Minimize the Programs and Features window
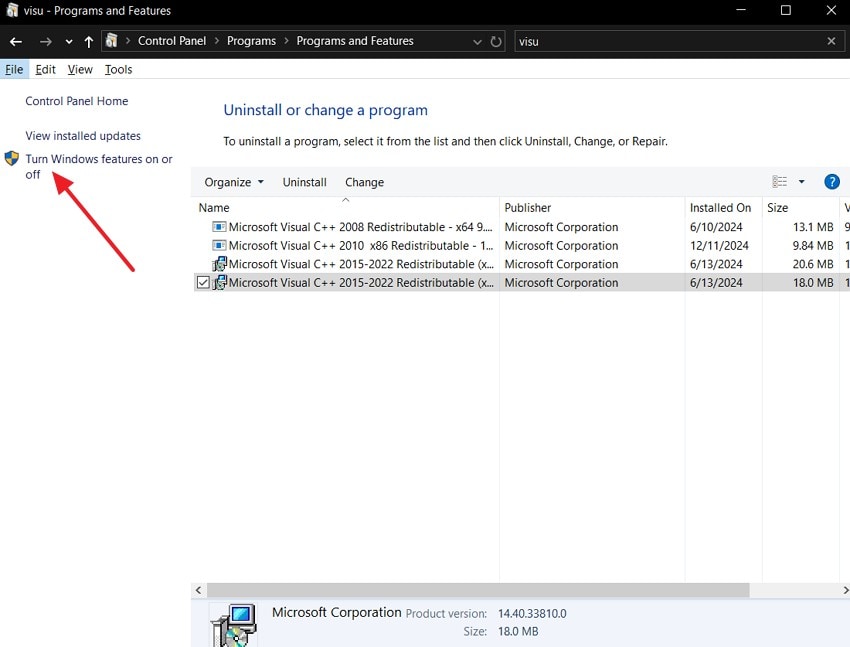This screenshot has width=850, height=647. [741, 10]
